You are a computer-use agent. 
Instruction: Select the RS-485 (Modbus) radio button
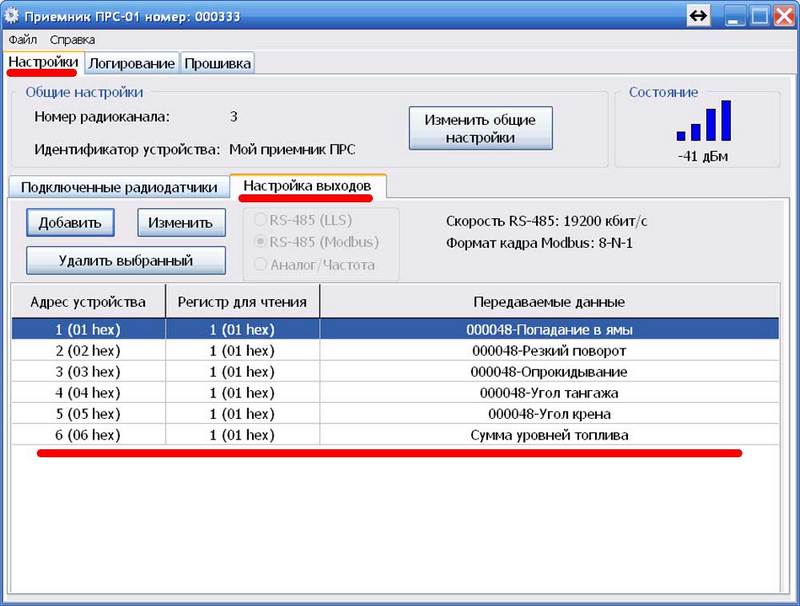click(260, 241)
